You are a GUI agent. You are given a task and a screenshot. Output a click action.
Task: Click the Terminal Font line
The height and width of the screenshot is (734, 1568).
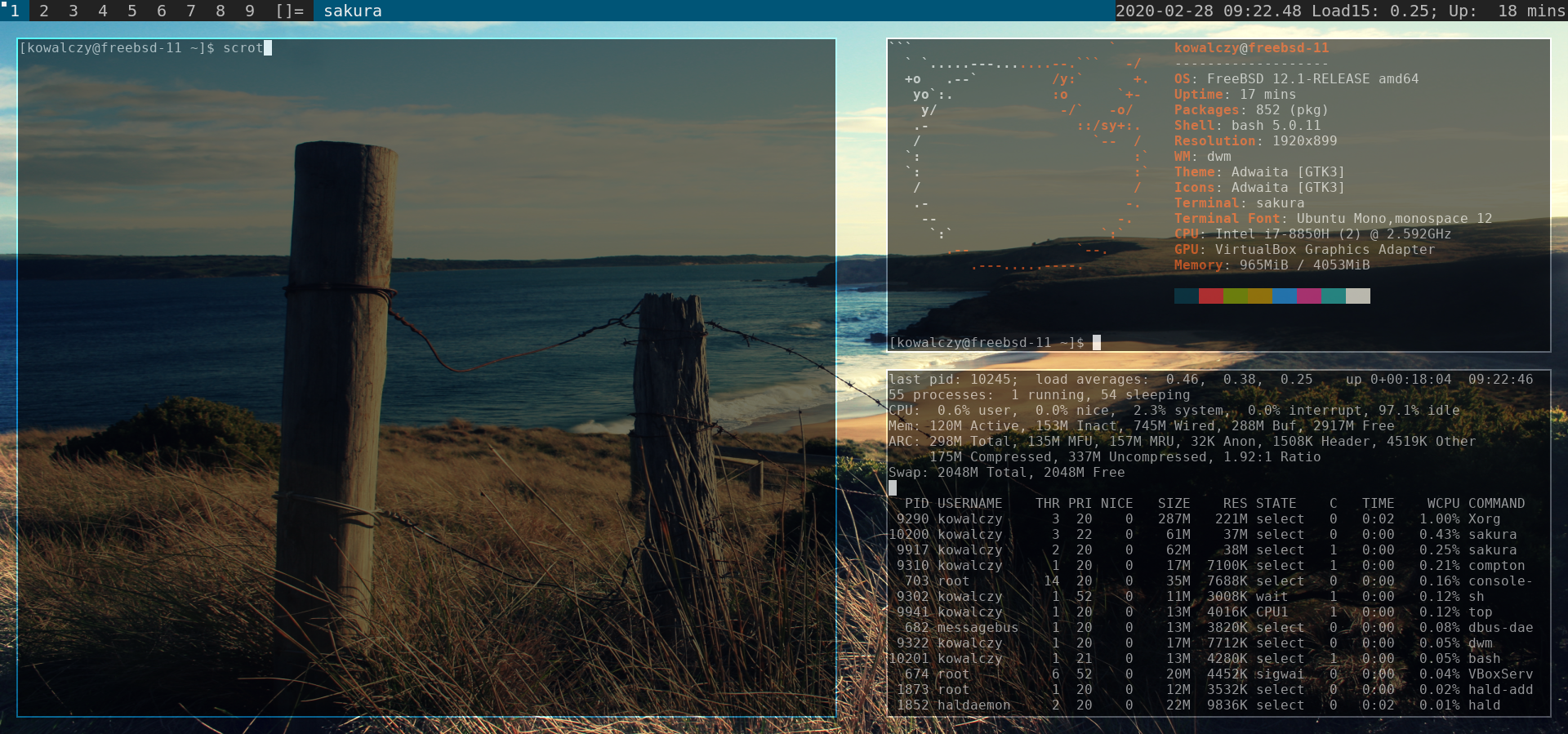click(x=1333, y=218)
